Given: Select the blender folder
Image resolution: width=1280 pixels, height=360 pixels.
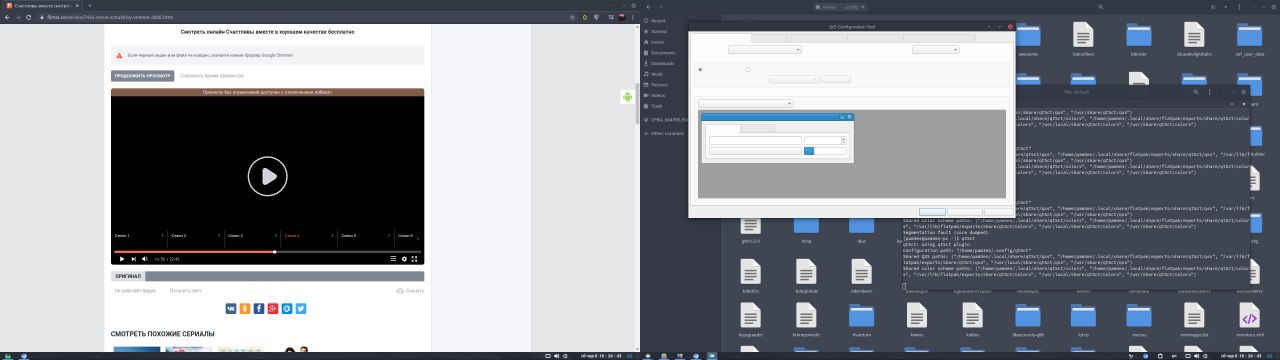Looking at the screenshot, I should 1138,38.
